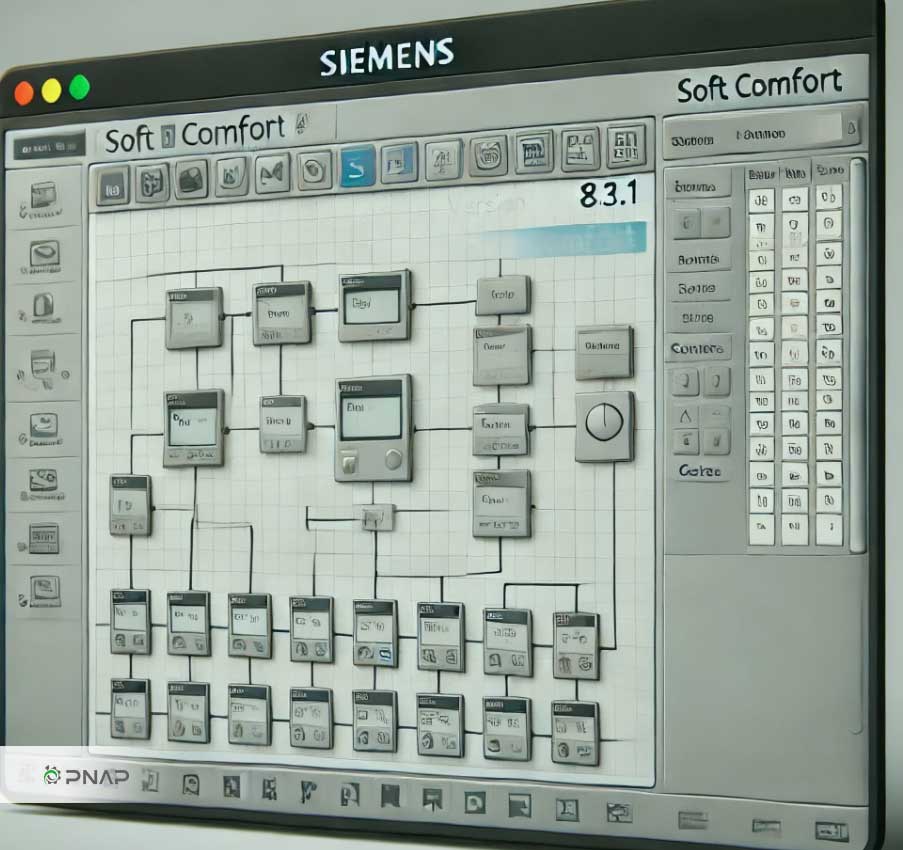
Task: Select the bottom-right block of the diagram
Action: coord(575,733)
